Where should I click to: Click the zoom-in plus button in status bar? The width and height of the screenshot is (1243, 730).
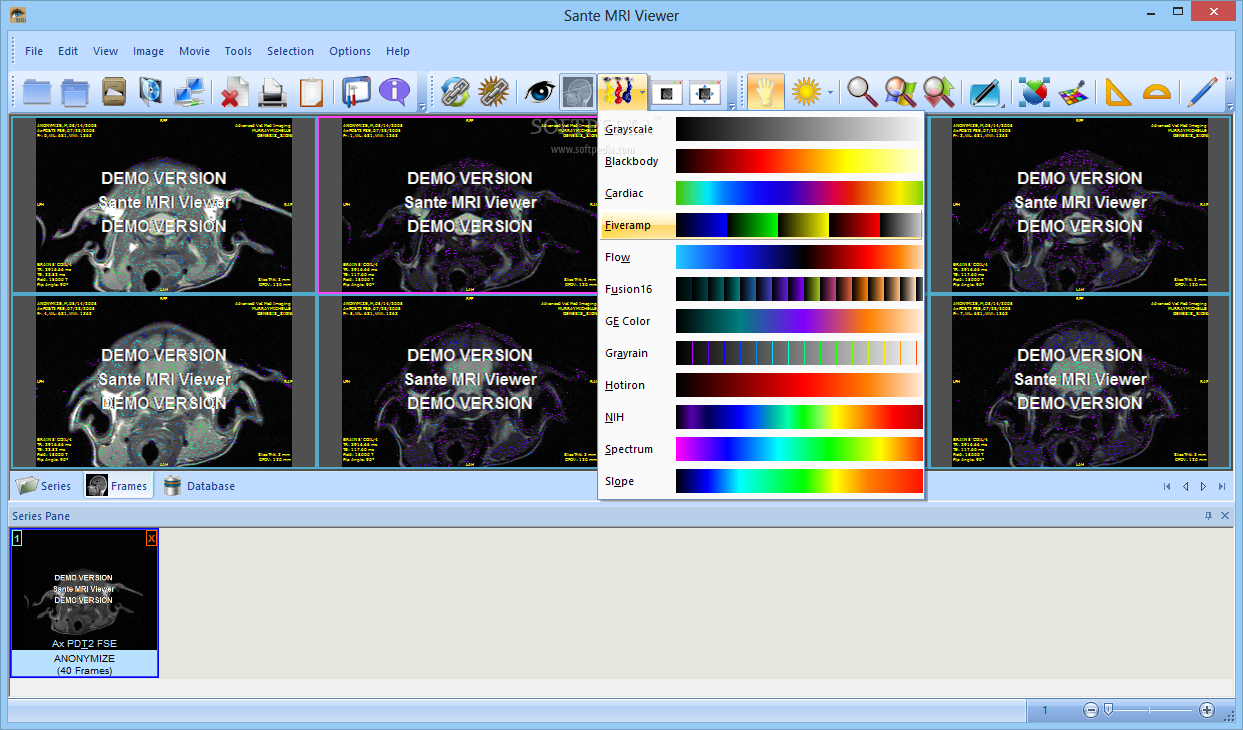pos(1207,710)
